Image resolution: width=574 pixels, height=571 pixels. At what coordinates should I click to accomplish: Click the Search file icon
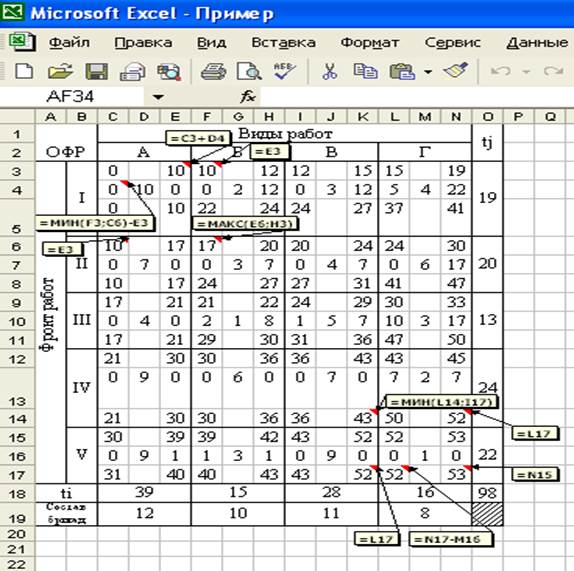(169, 71)
